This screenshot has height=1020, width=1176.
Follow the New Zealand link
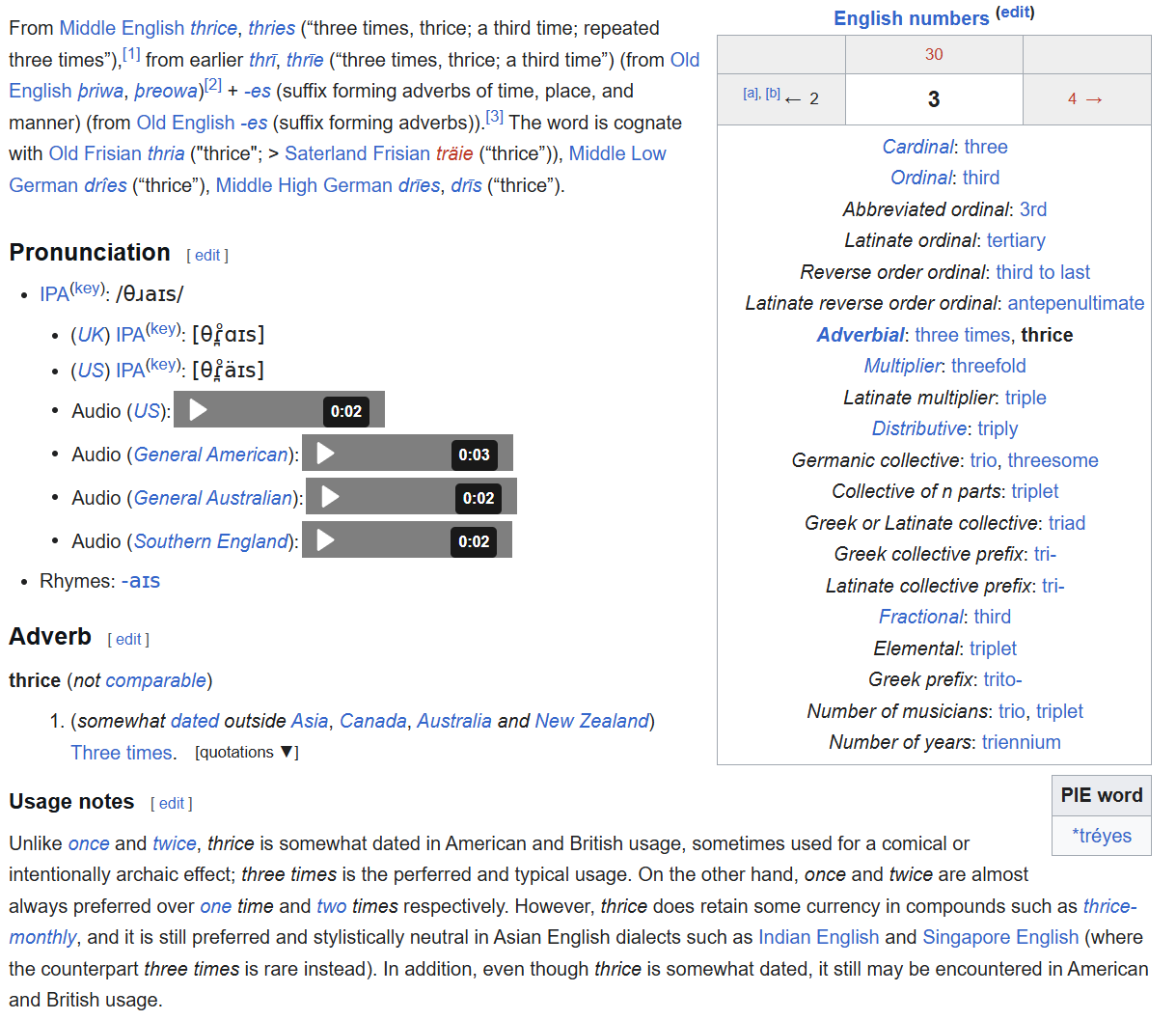(x=592, y=721)
